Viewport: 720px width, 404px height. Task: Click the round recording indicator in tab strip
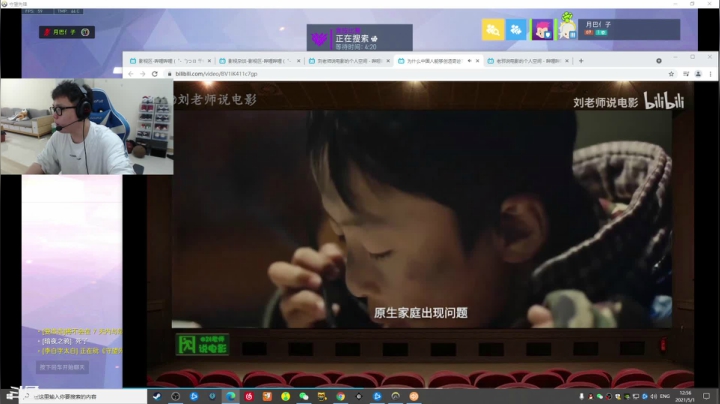pyautogui.click(x=659, y=61)
